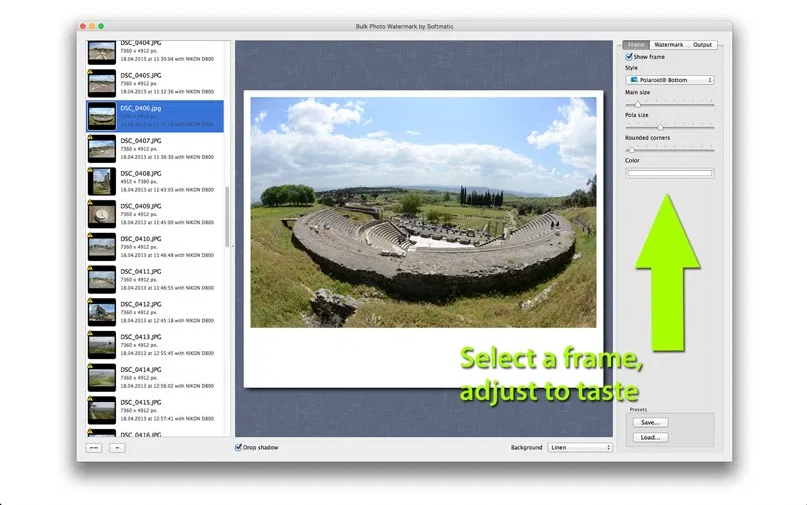807x505 pixels.
Task: Click the DSC_0409 thumbnail icon
Action: pos(101,214)
